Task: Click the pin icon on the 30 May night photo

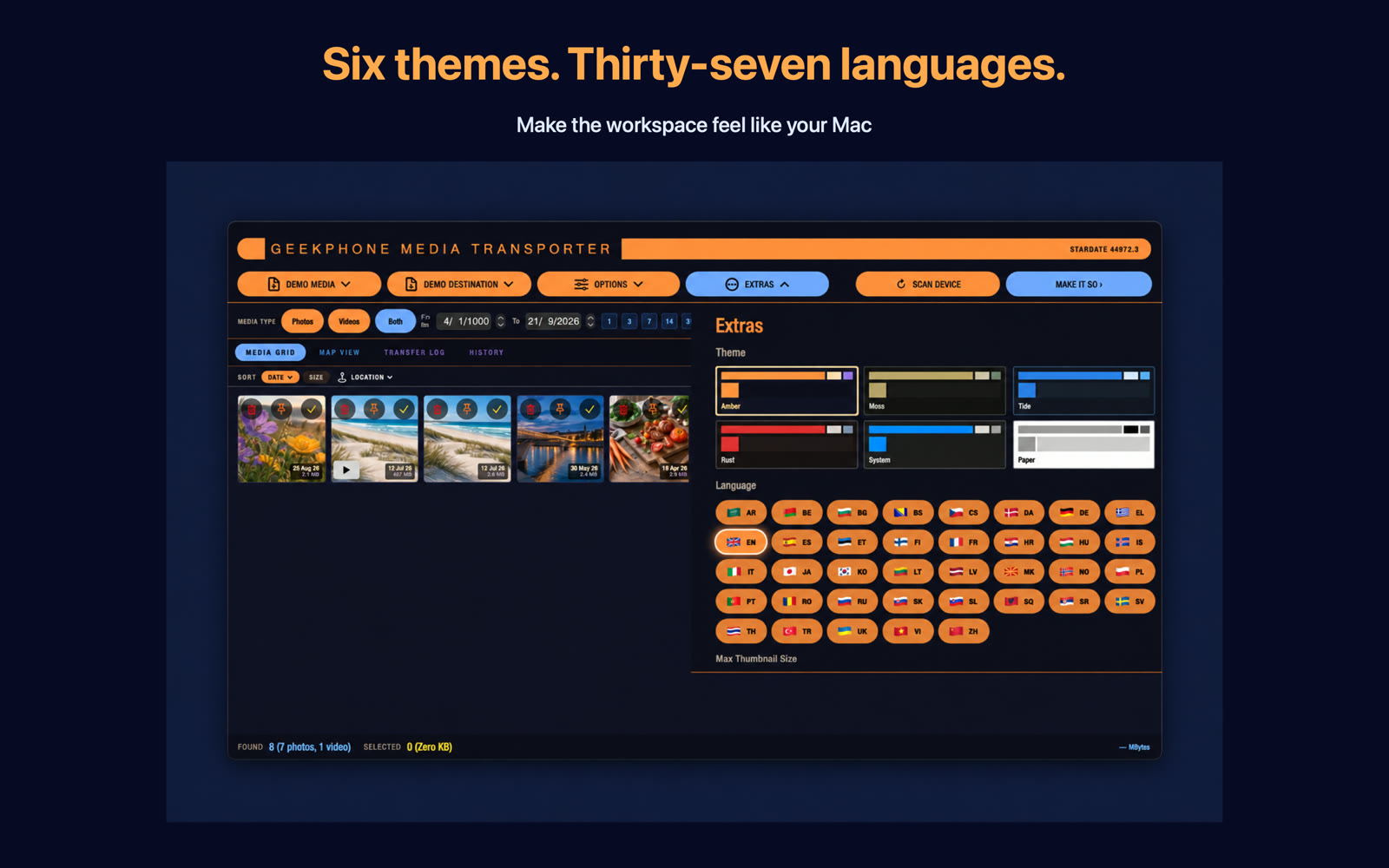Action: pos(560,409)
